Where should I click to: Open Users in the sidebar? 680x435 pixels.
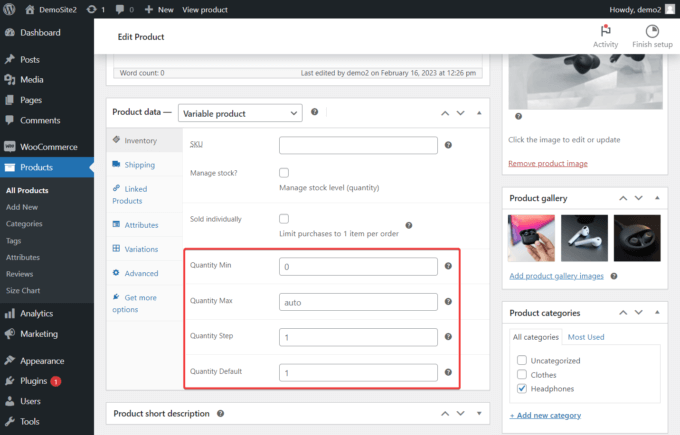[47, 401]
